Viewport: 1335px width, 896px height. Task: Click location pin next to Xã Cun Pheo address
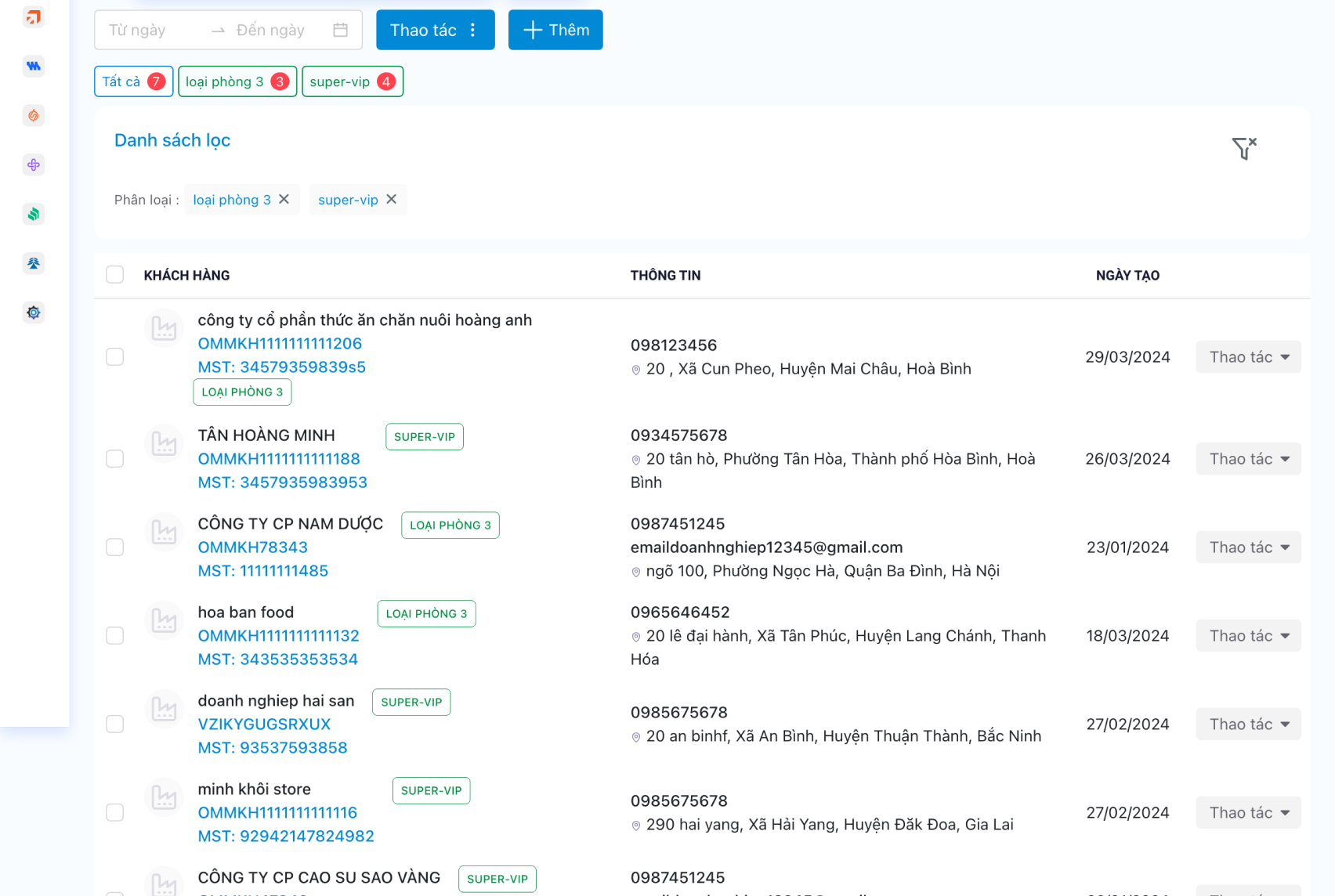tap(636, 370)
